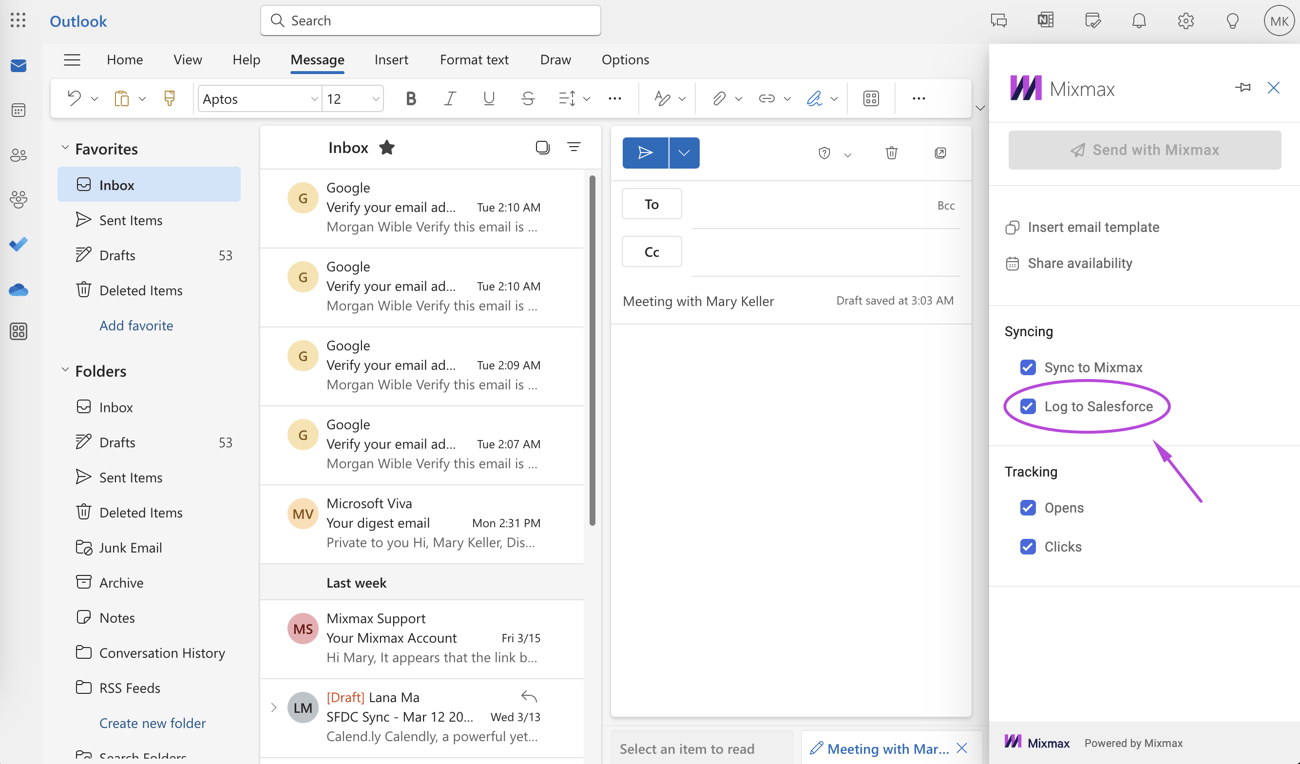Collapse the Favorites section
The height and width of the screenshot is (764, 1300).
coord(64,148)
